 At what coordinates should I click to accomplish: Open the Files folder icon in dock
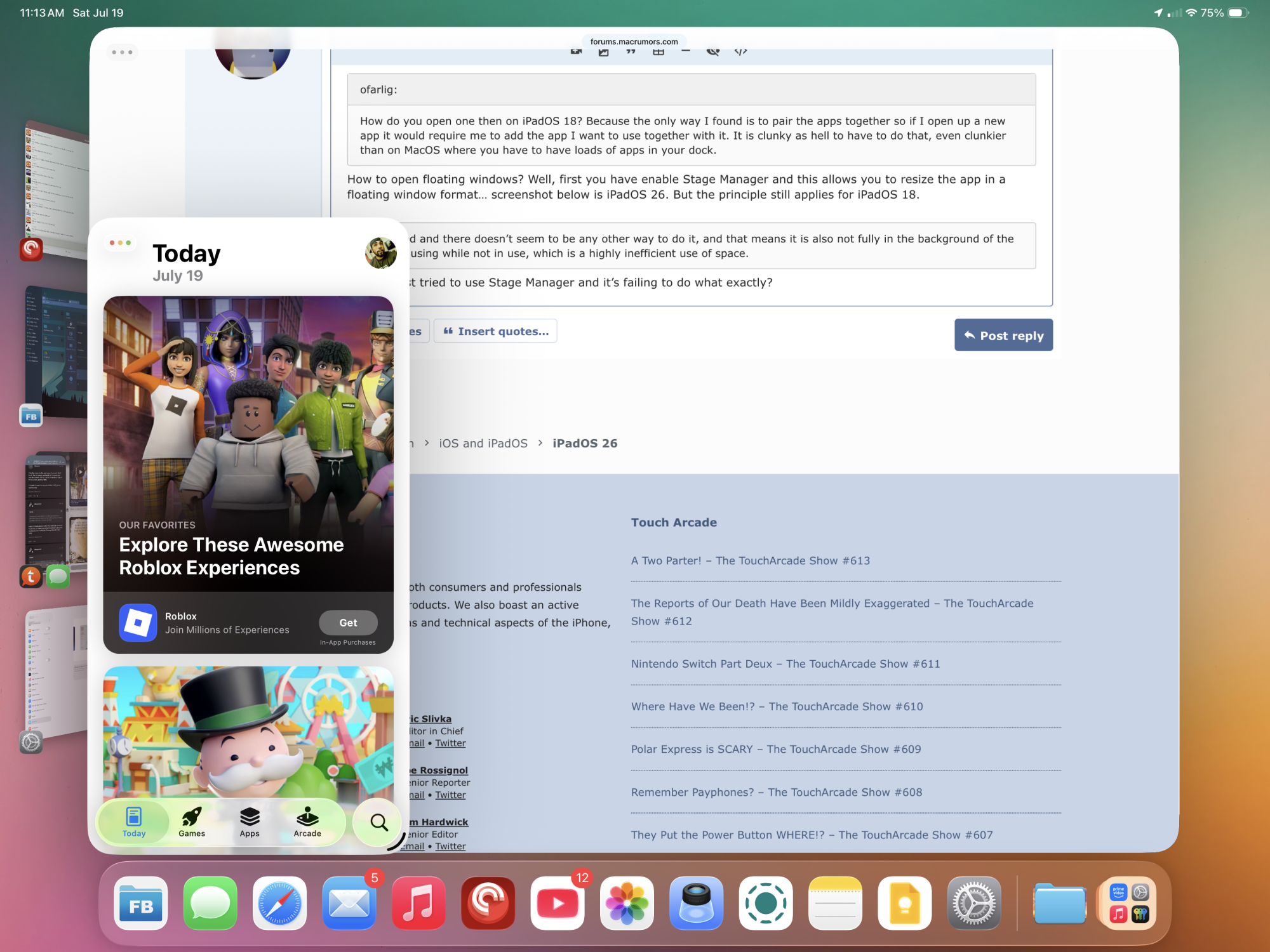(x=1060, y=903)
